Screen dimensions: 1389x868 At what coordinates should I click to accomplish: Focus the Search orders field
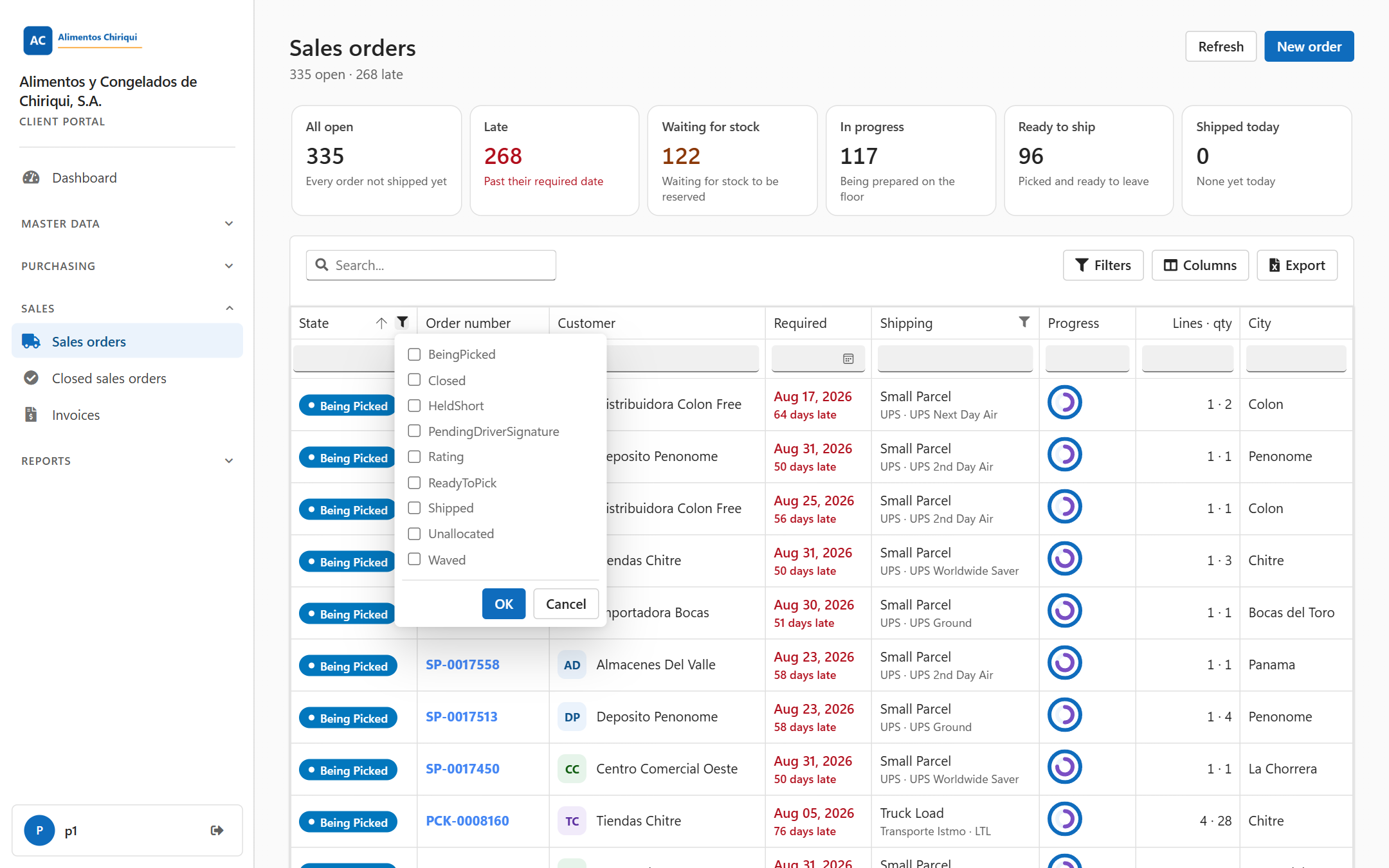tap(431, 265)
